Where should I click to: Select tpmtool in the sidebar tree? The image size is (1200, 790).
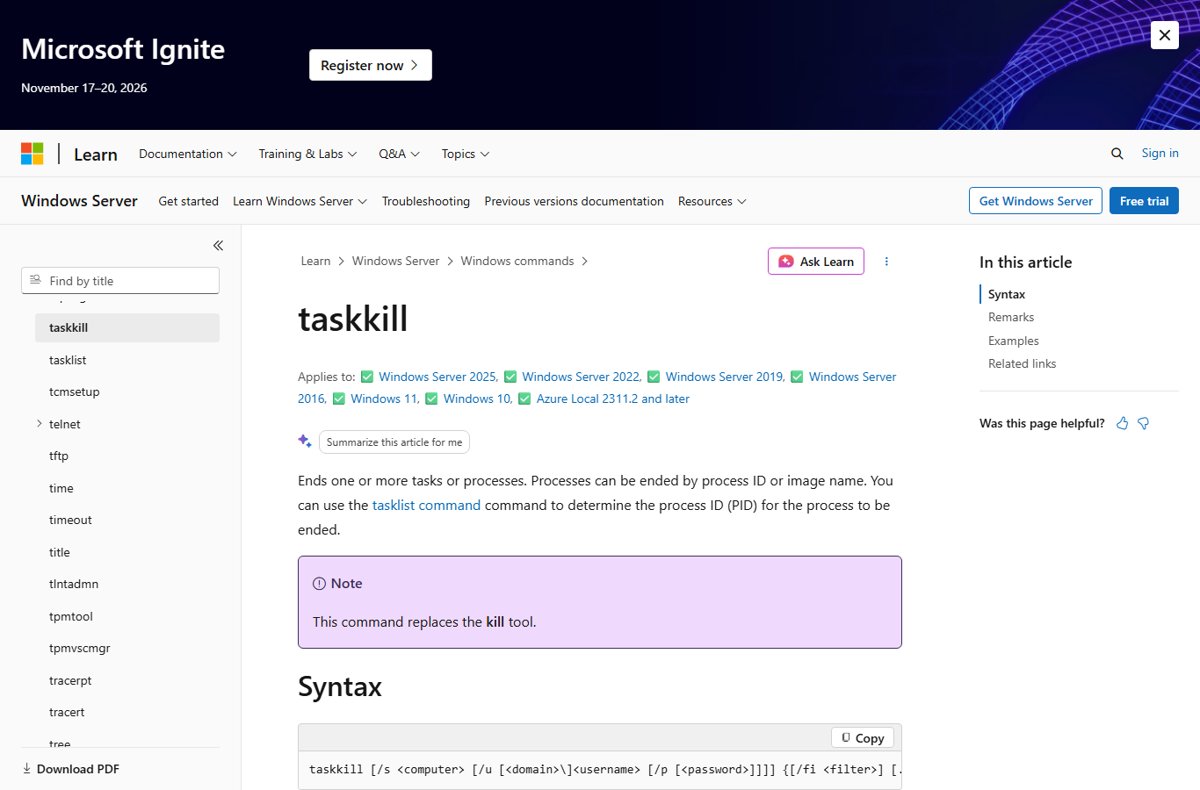click(x=127, y=616)
